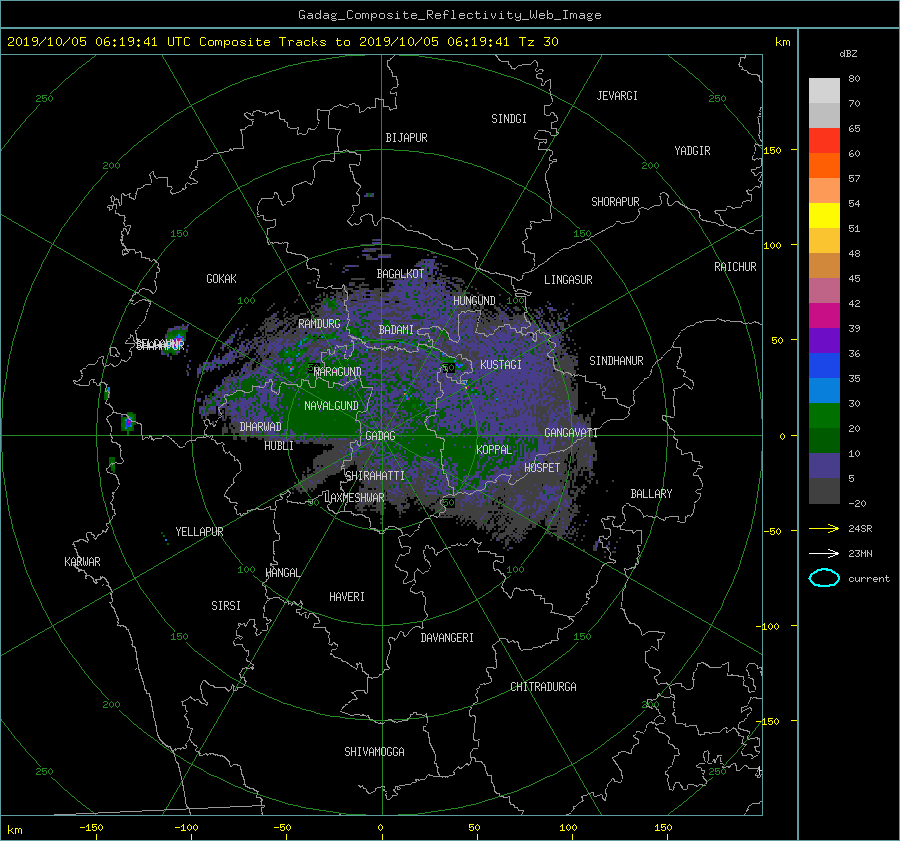This screenshot has height=841, width=900.
Task: Click the HUNGUND label
Action: (x=474, y=301)
